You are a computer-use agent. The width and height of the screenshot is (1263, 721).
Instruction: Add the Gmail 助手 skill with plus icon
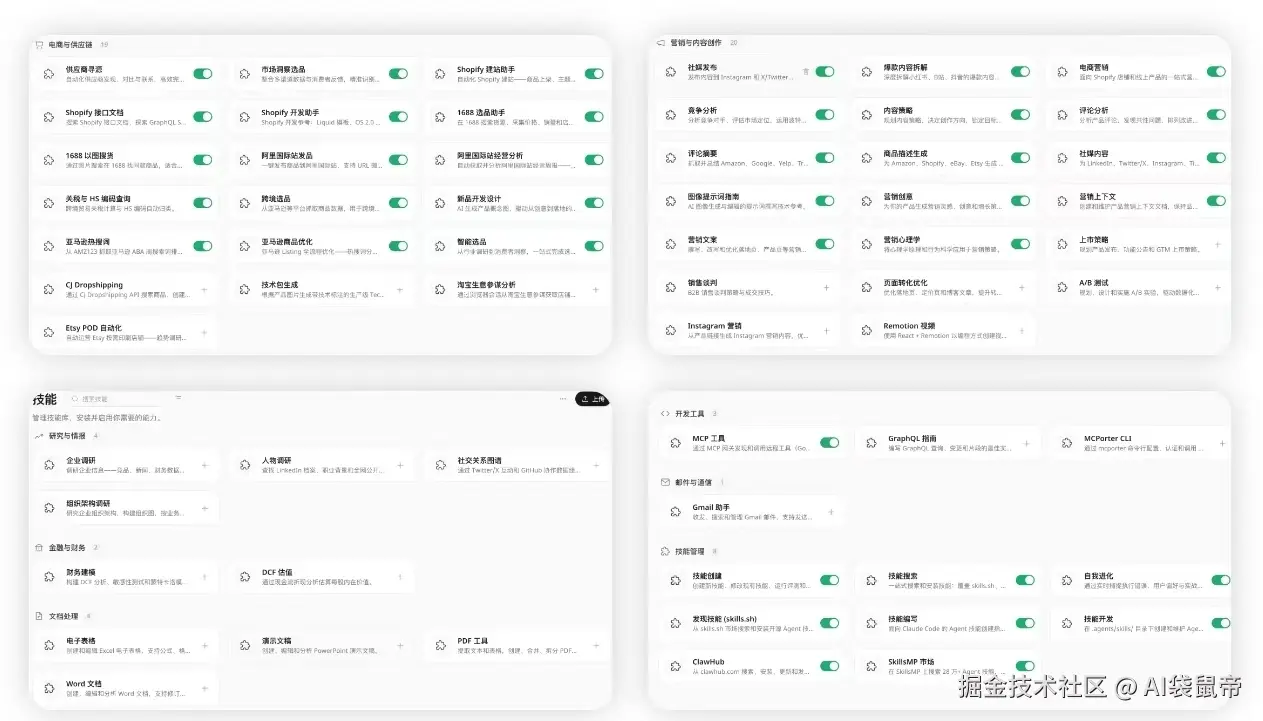[830, 512]
